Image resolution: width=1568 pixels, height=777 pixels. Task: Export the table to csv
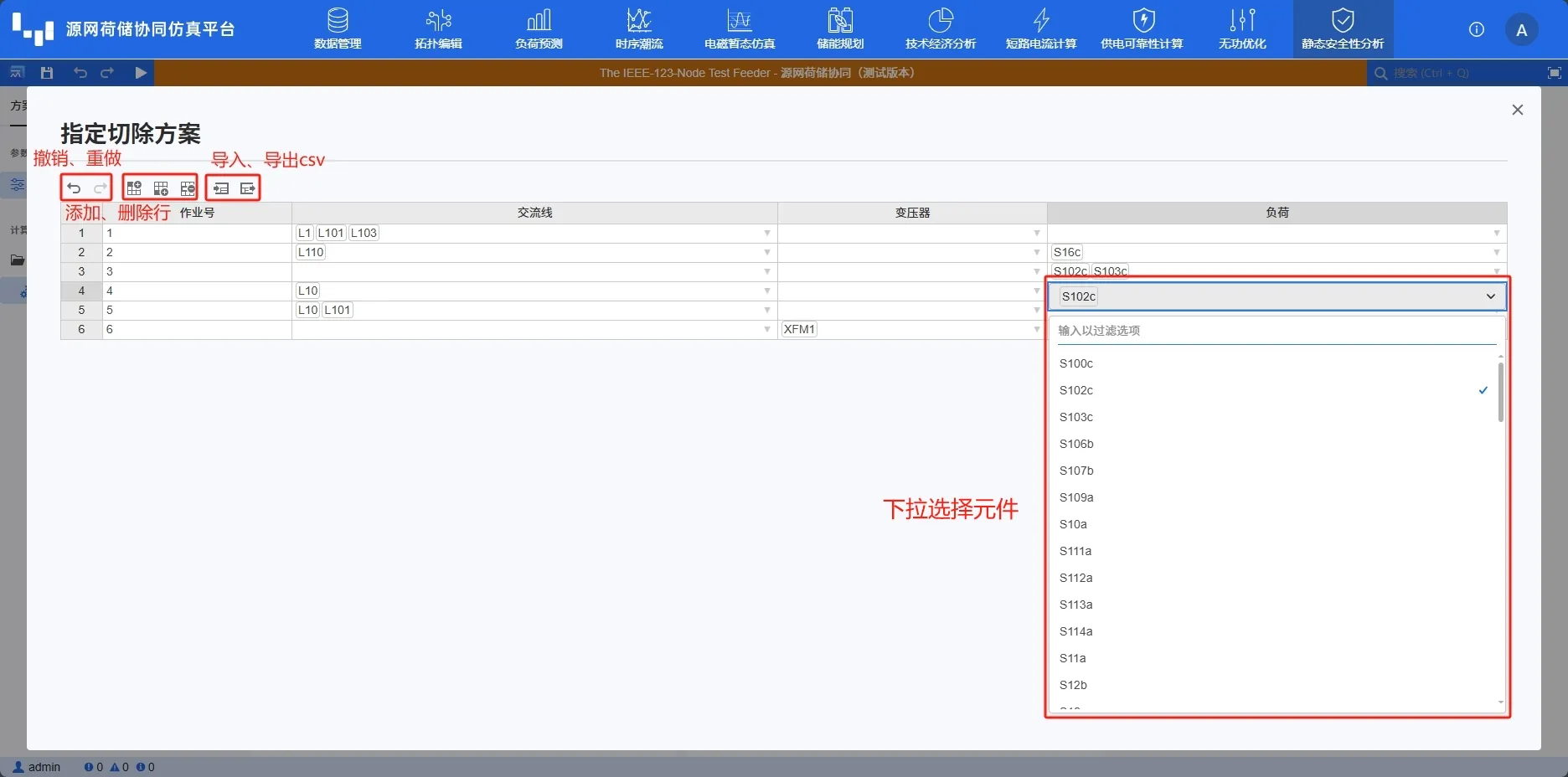(248, 188)
